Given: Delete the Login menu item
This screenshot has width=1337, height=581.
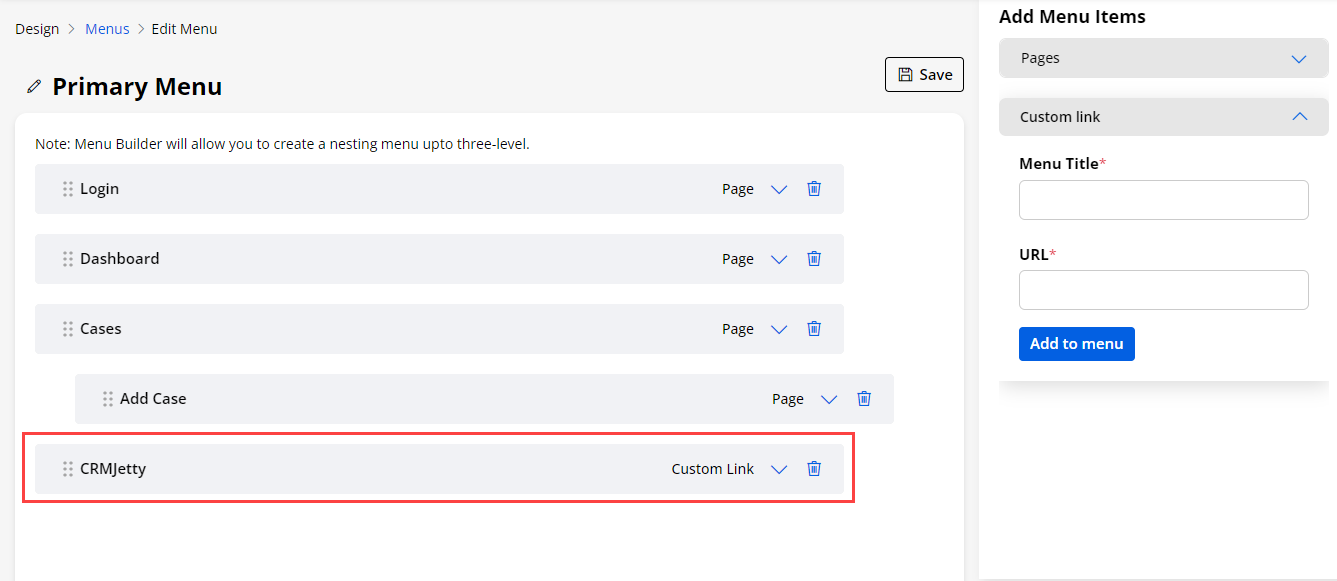Looking at the screenshot, I should pos(814,189).
